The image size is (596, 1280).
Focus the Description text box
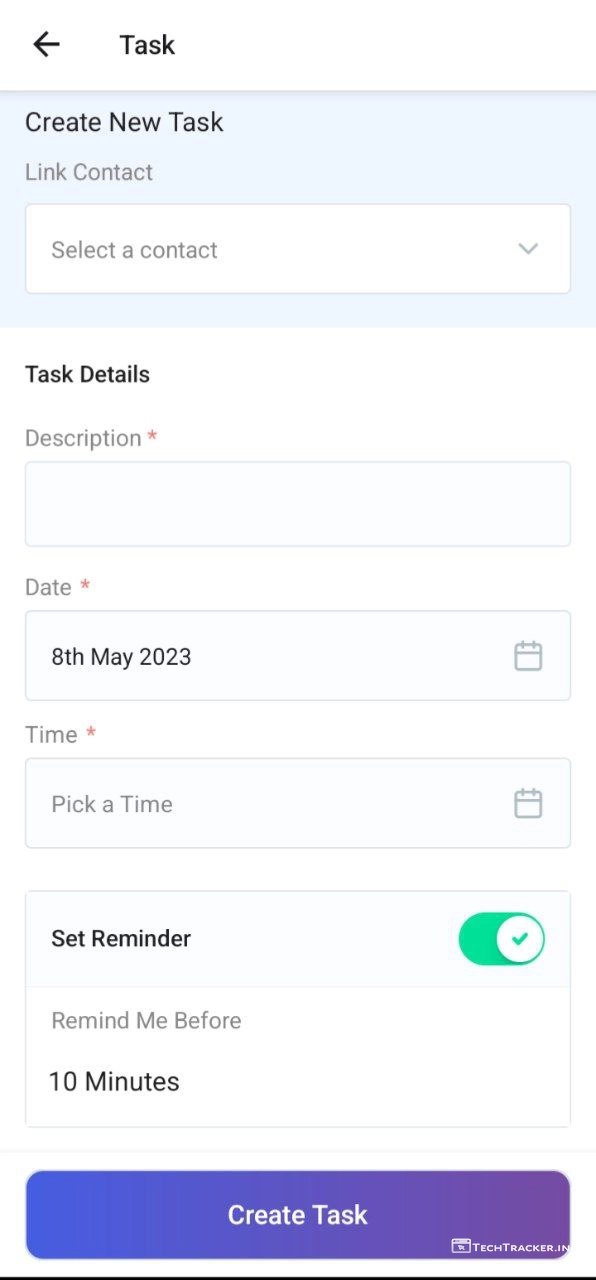[x=298, y=504]
